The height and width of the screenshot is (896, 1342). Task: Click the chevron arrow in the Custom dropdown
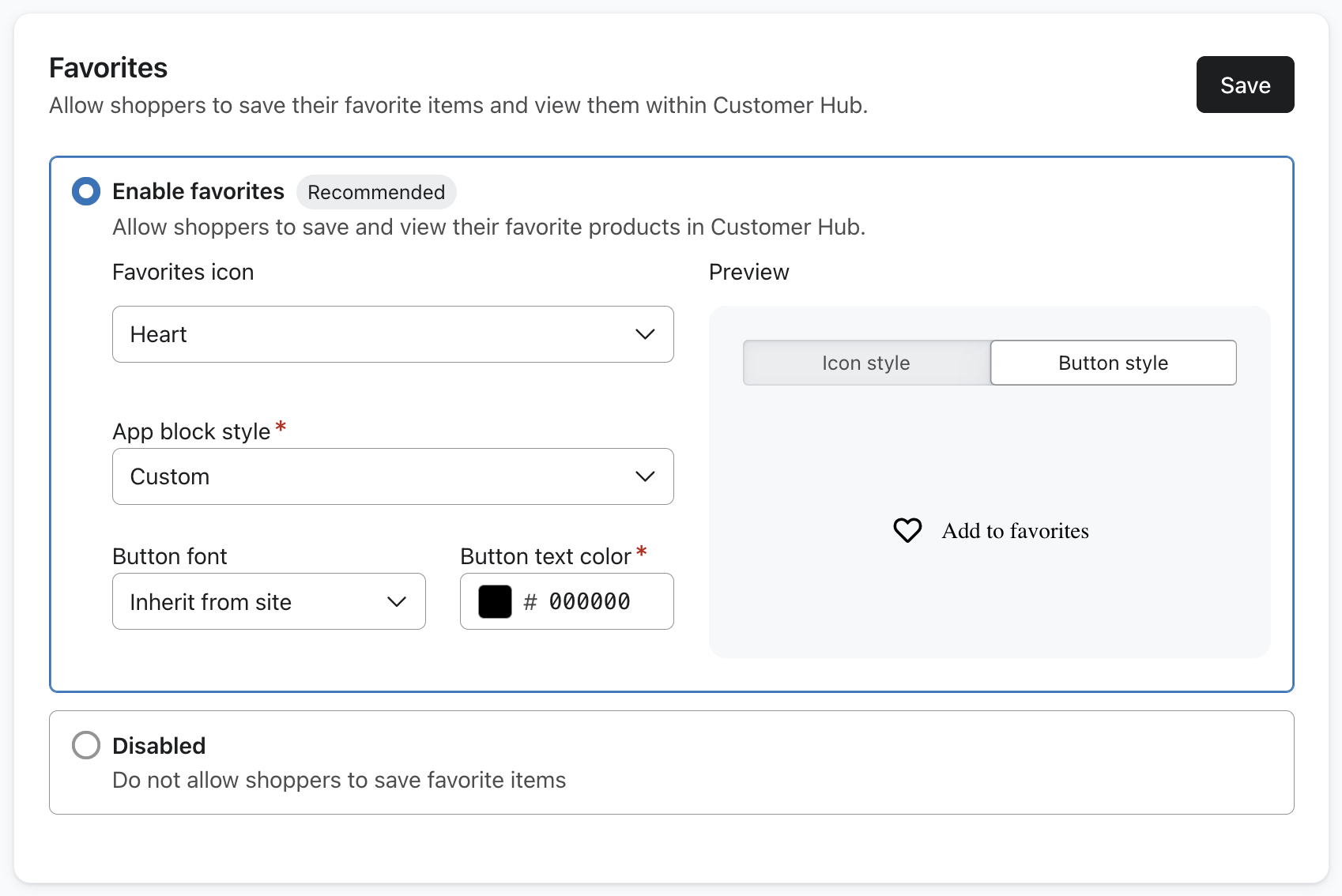pyautogui.click(x=645, y=476)
